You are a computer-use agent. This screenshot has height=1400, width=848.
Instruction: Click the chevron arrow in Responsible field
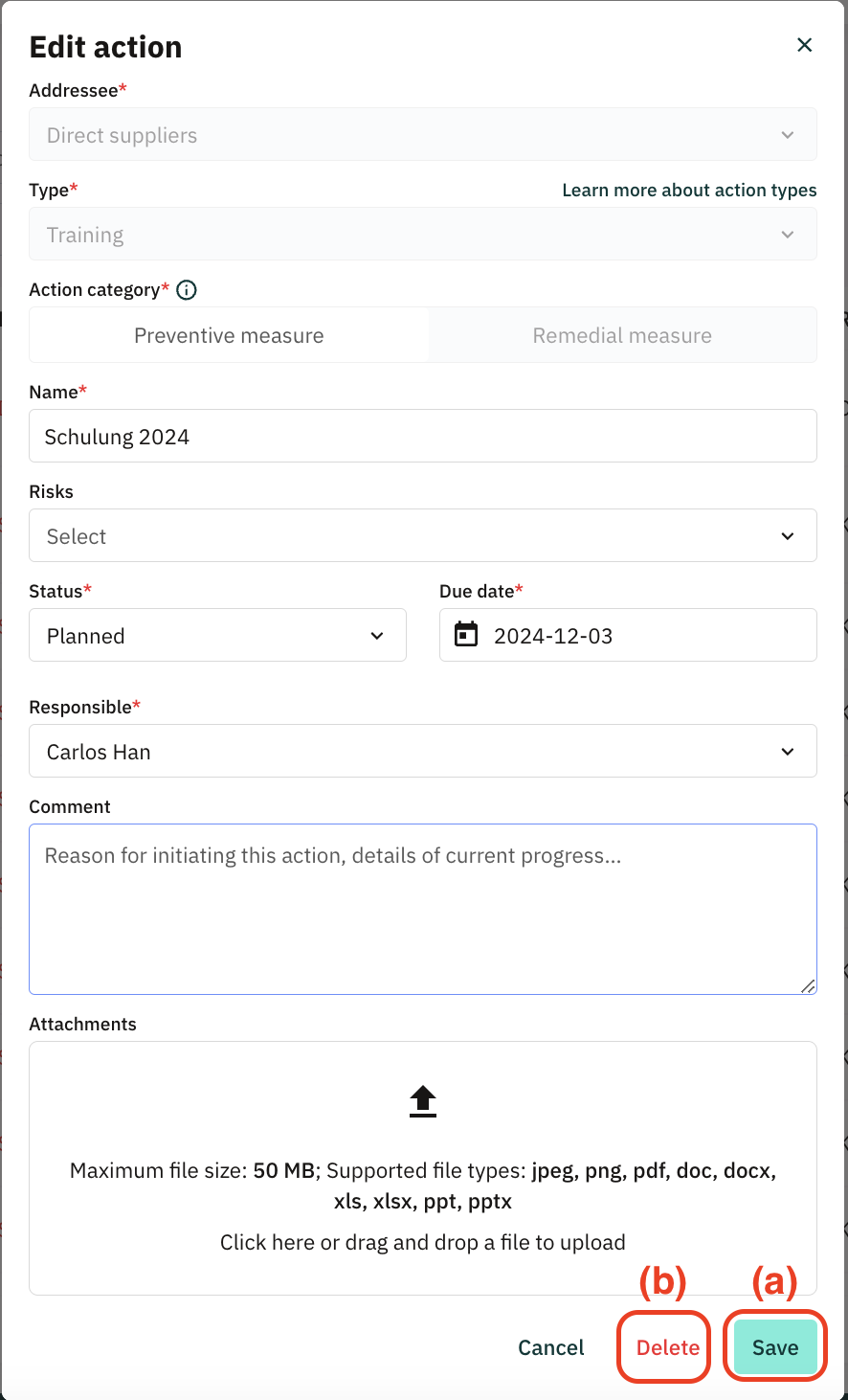pos(788,752)
